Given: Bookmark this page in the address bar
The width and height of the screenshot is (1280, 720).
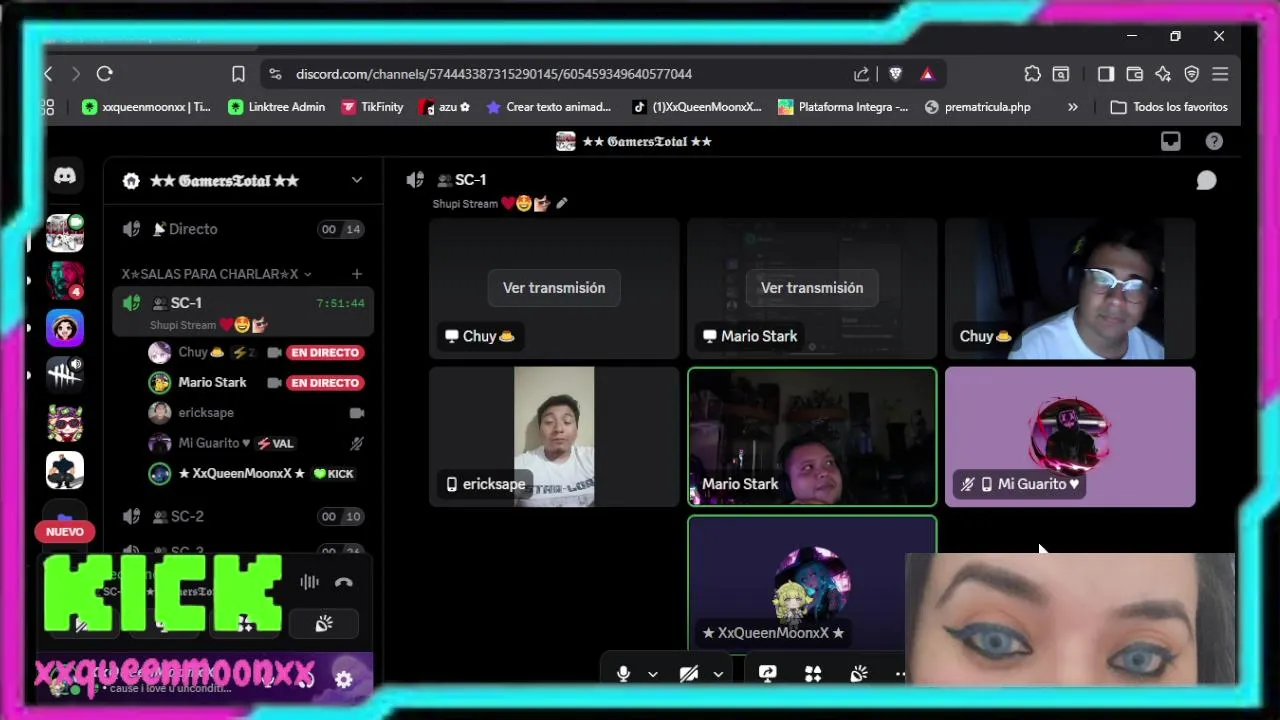Looking at the screenshot, I should pos(238,74).
